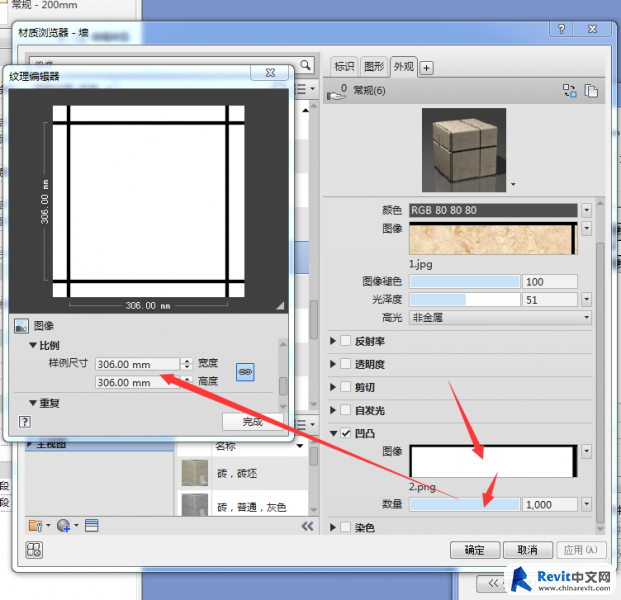The image size is (621, 600).
Task: Open the material library folder icon
Action: coord(36,526)
